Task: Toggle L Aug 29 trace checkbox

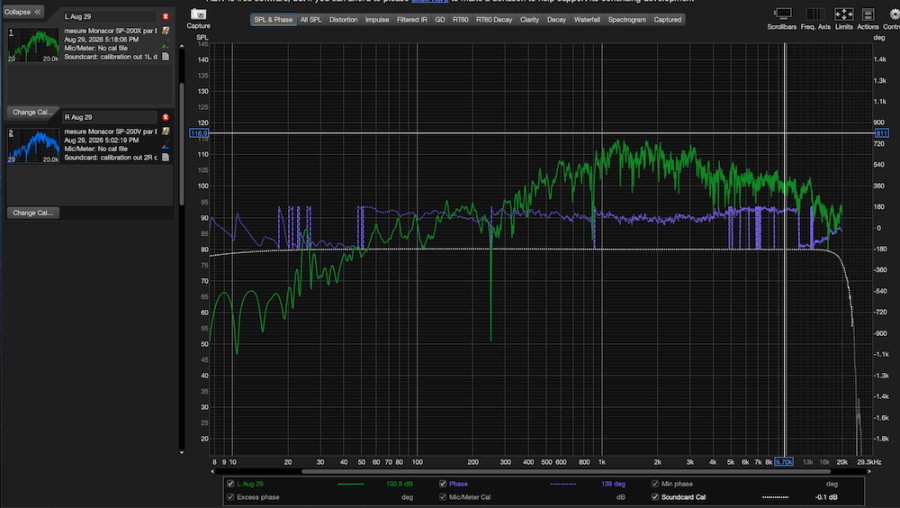Action: (x=230, y=484)
